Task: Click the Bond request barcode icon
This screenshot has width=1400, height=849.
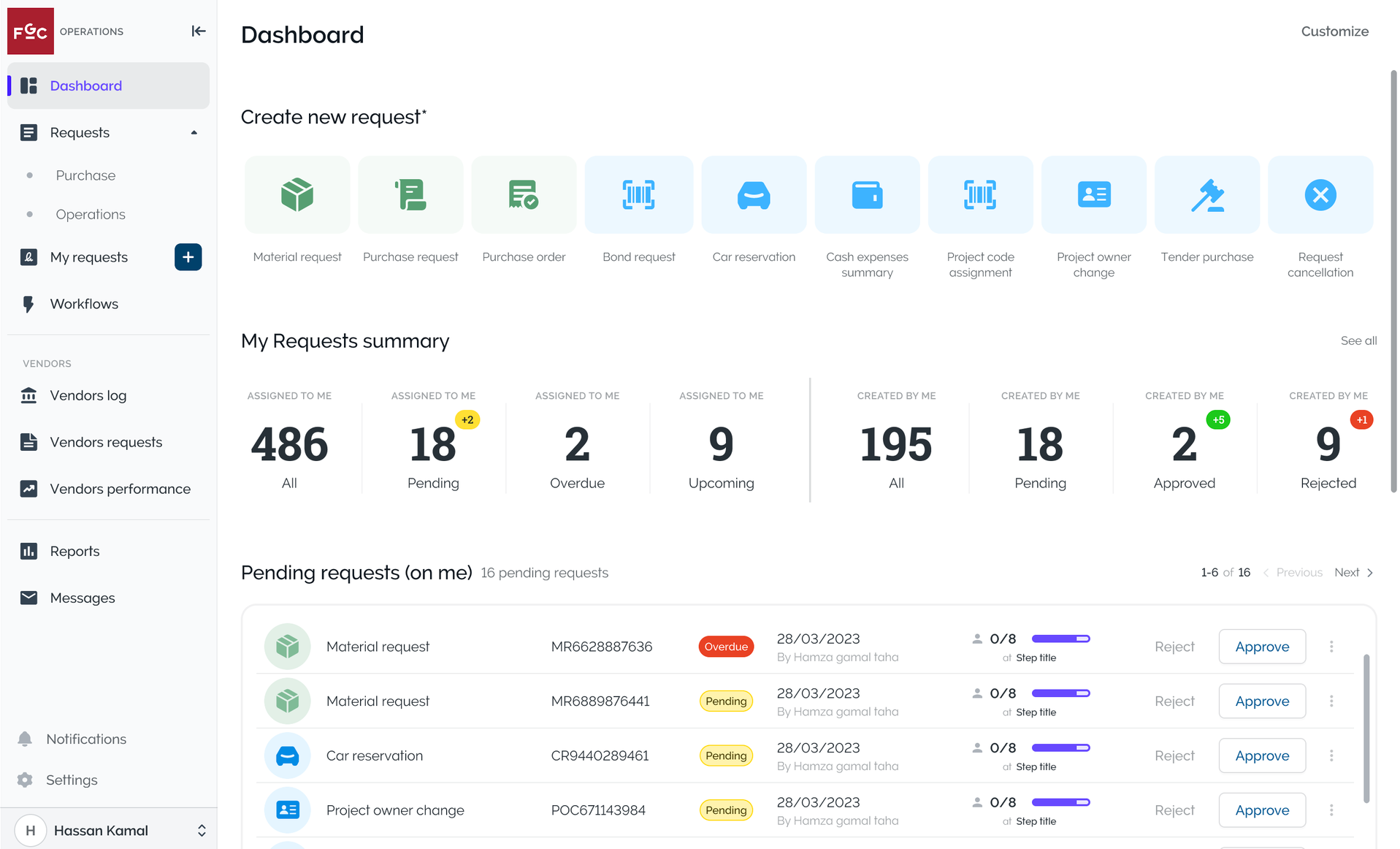Action: click(638, 195)
